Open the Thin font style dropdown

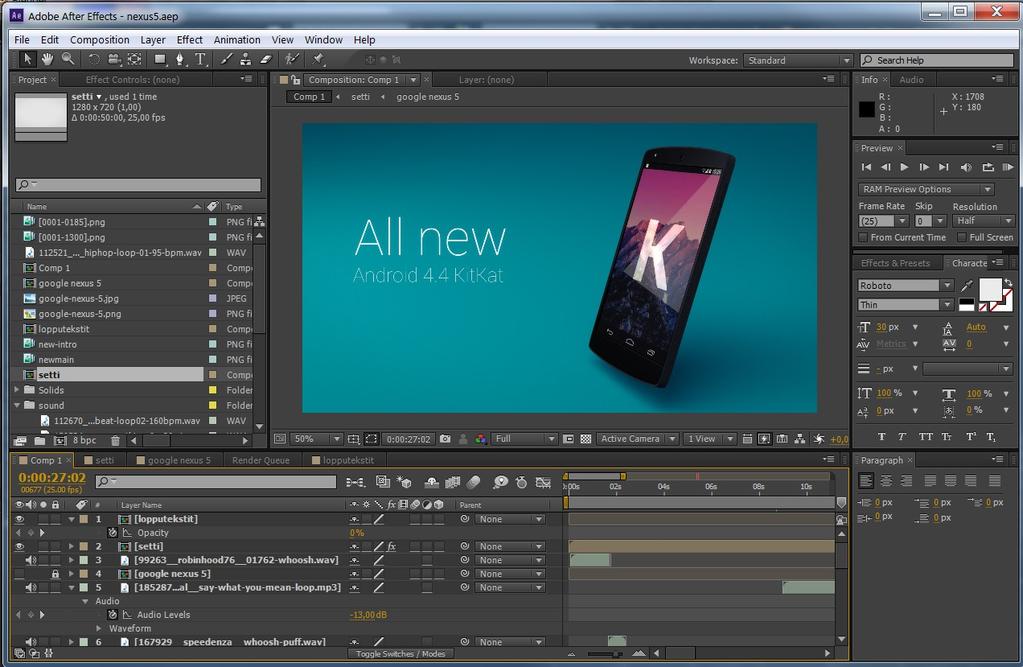(905, 305)
